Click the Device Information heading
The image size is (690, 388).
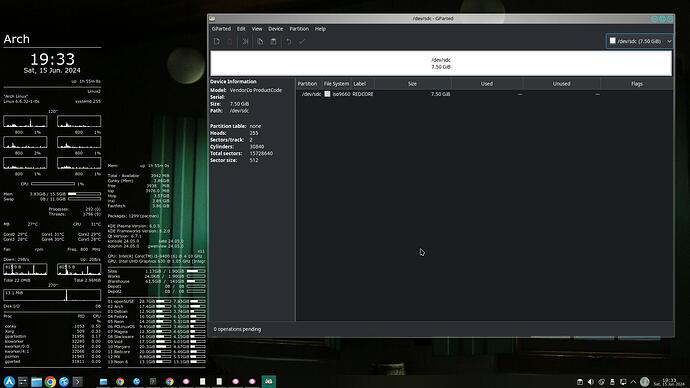(233, 82)
